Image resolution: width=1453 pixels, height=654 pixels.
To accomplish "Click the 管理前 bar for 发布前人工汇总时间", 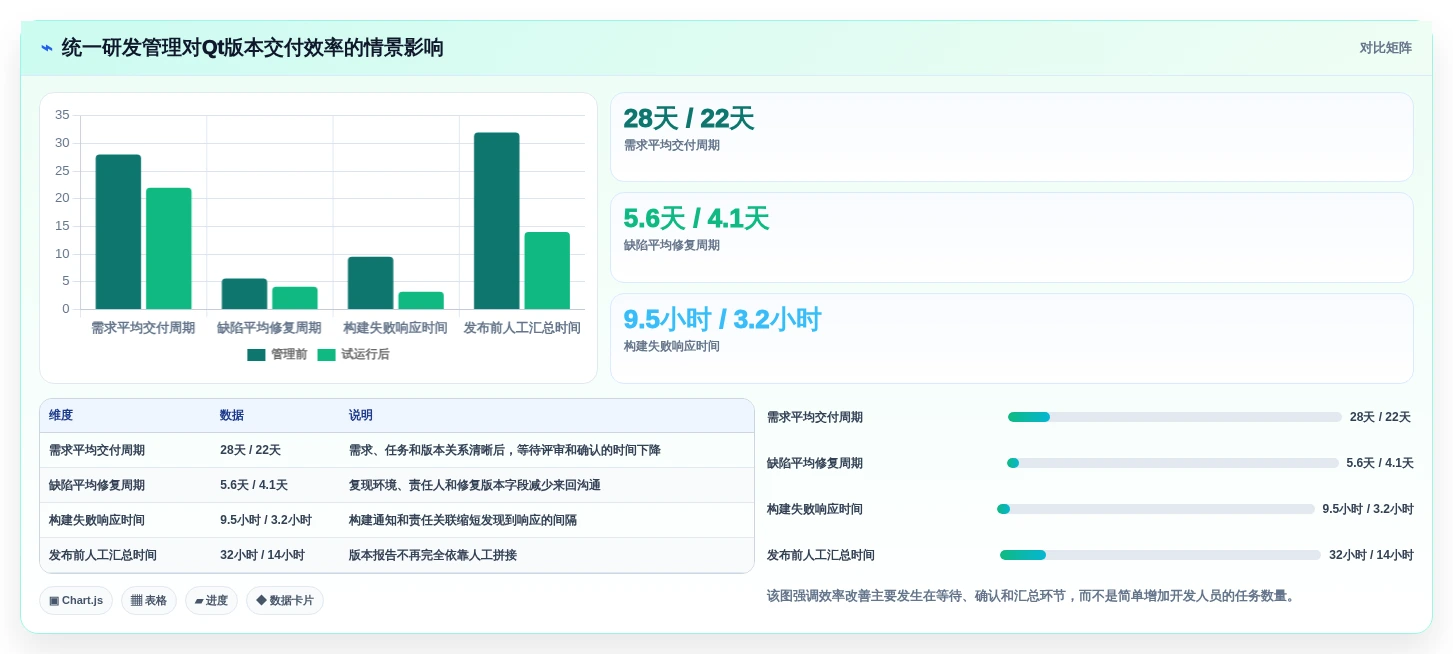I will tap(497, 221).
